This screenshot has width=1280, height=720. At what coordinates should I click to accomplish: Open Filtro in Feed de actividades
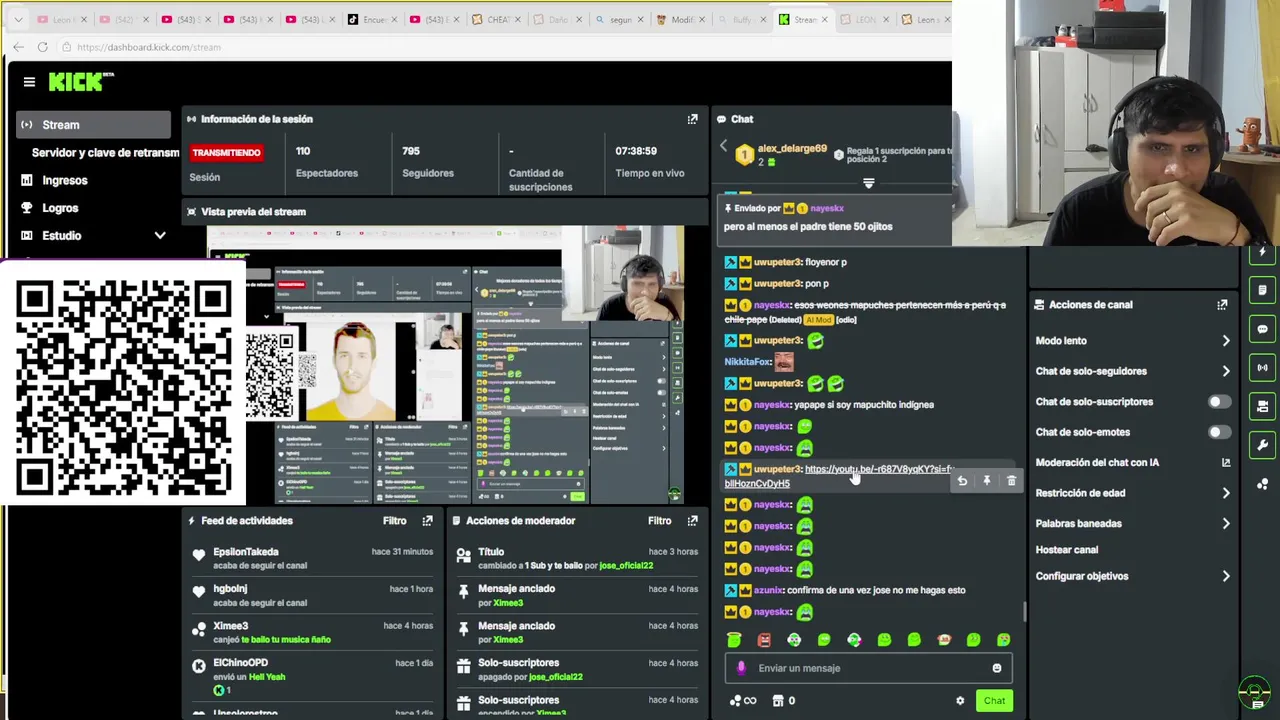tap(394, 521)
